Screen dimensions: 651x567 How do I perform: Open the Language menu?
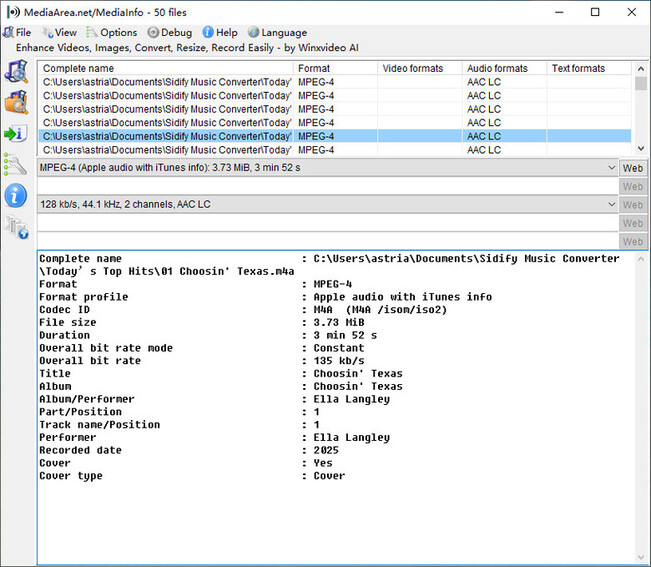click(x=277, y=32)
